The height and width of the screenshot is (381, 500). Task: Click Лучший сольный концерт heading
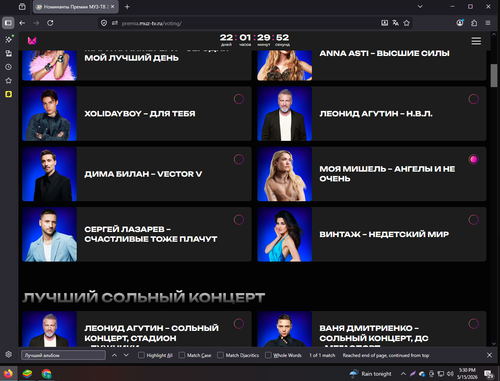click(144, 297)
